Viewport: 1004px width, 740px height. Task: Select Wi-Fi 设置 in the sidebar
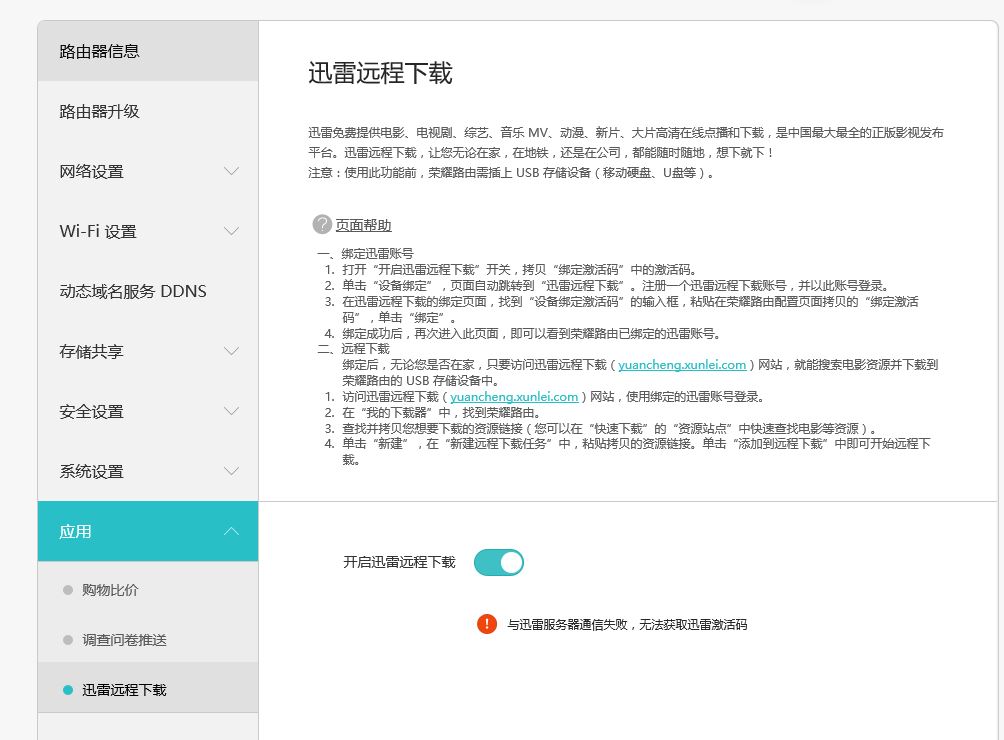(x=148, y=231)
